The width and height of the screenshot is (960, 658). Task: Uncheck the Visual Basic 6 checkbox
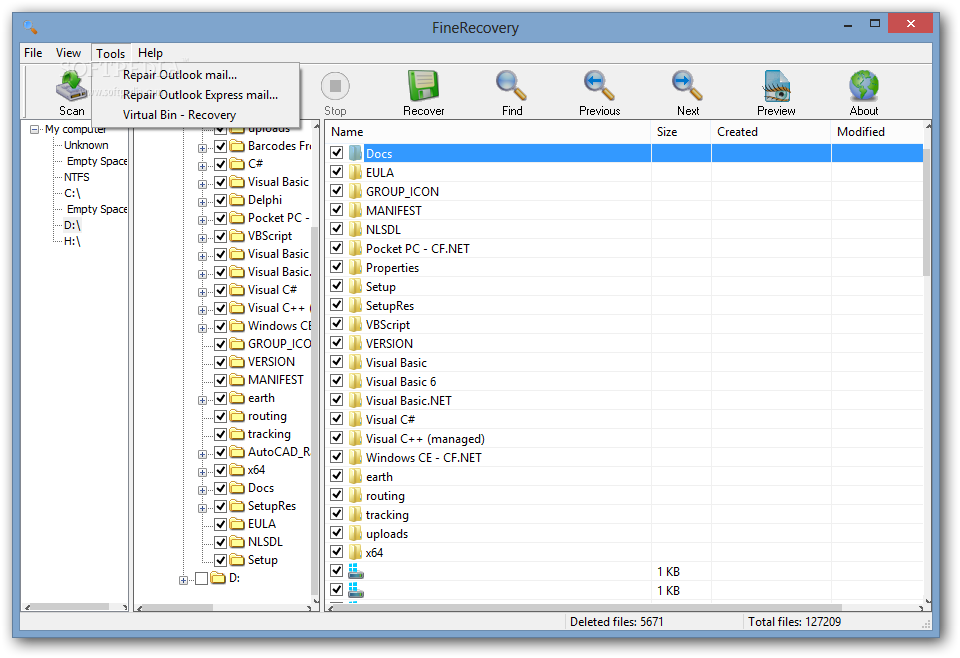[336, 380]
